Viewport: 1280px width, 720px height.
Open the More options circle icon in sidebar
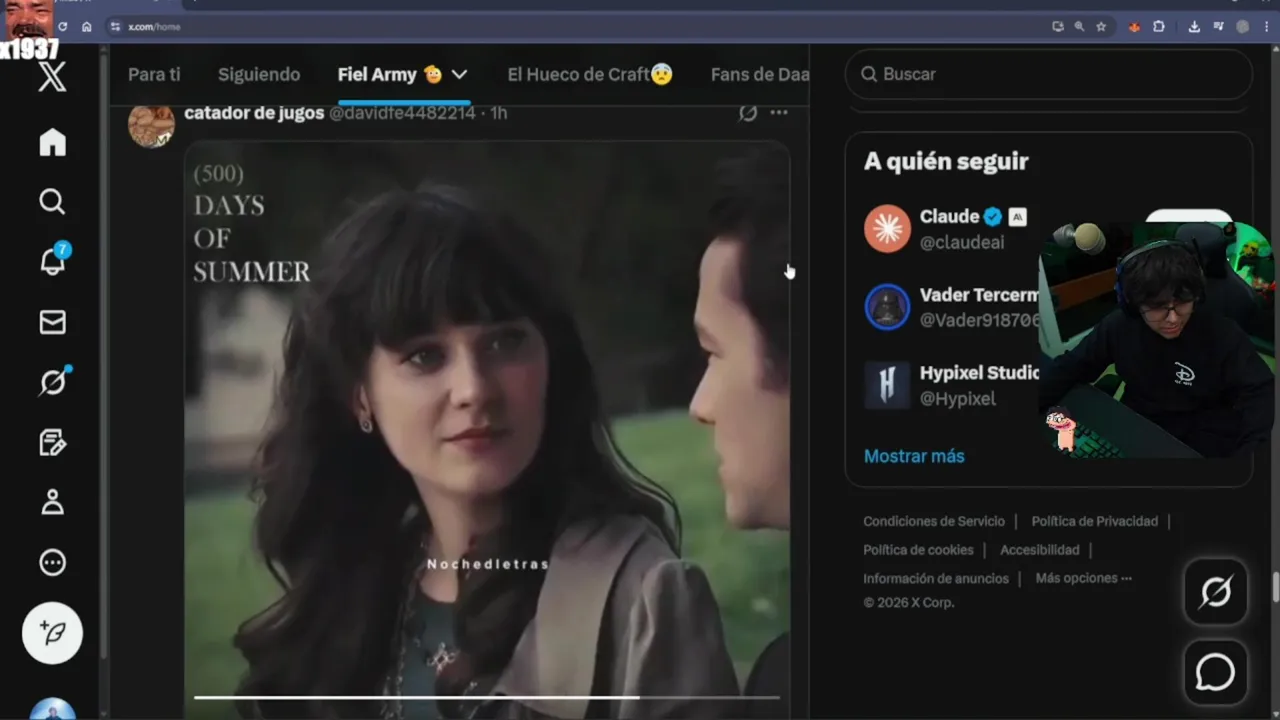[52, 562]
